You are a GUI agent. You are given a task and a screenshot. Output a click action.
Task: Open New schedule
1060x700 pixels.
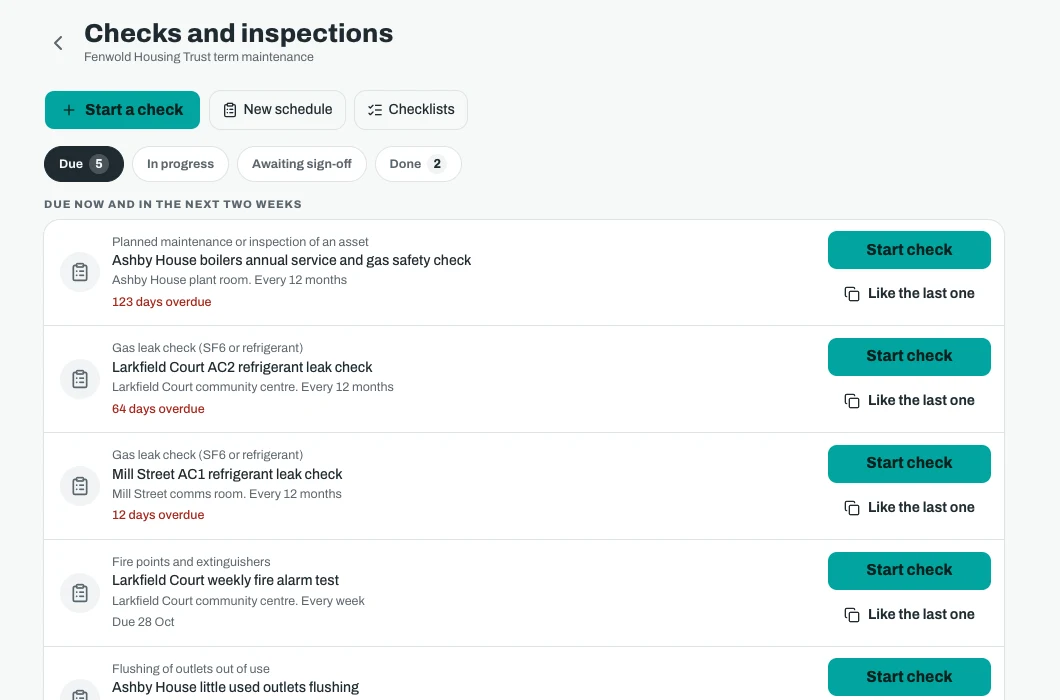[277, 110]
